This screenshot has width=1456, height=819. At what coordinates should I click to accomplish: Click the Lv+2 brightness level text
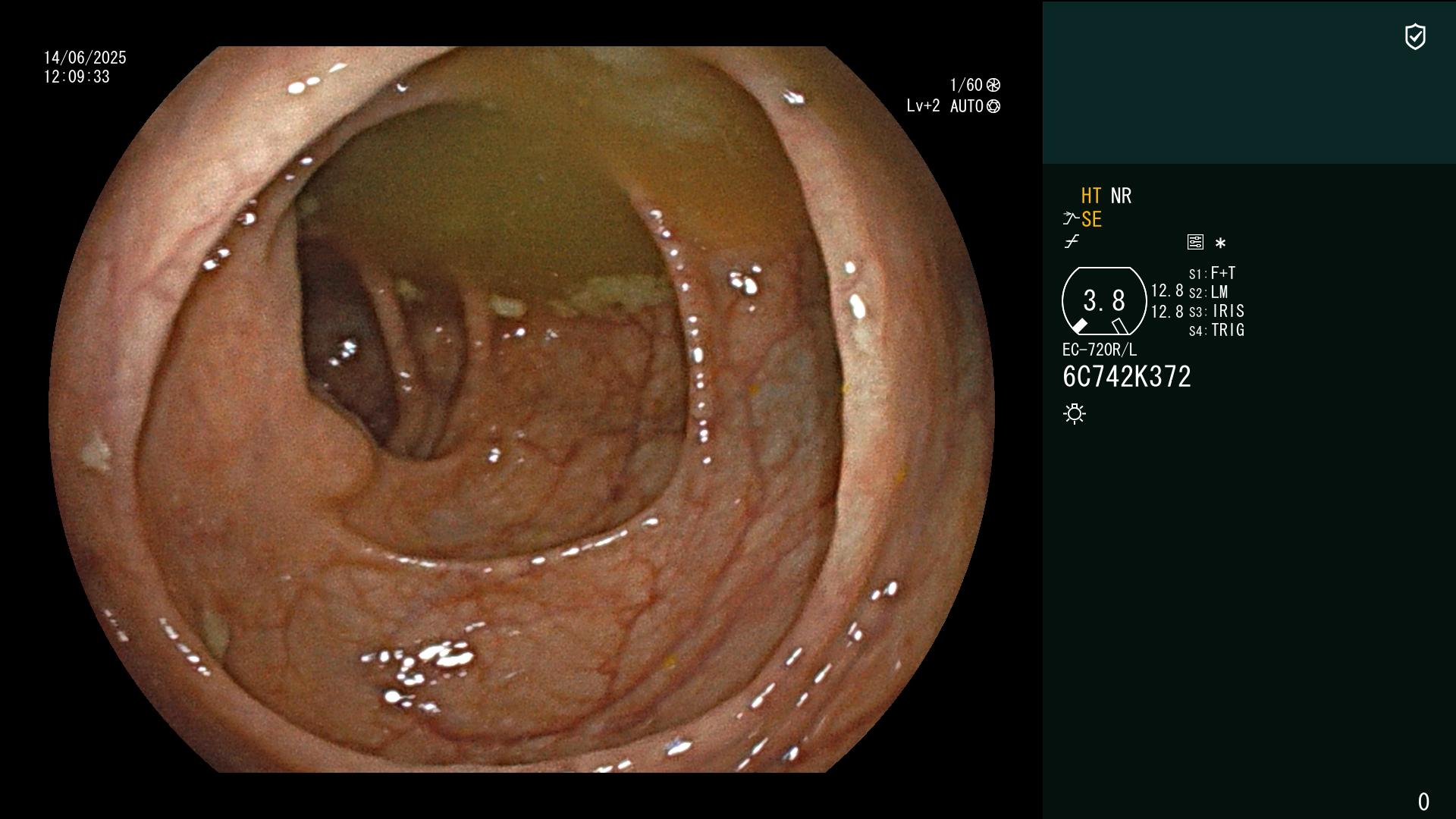[923, 106]
